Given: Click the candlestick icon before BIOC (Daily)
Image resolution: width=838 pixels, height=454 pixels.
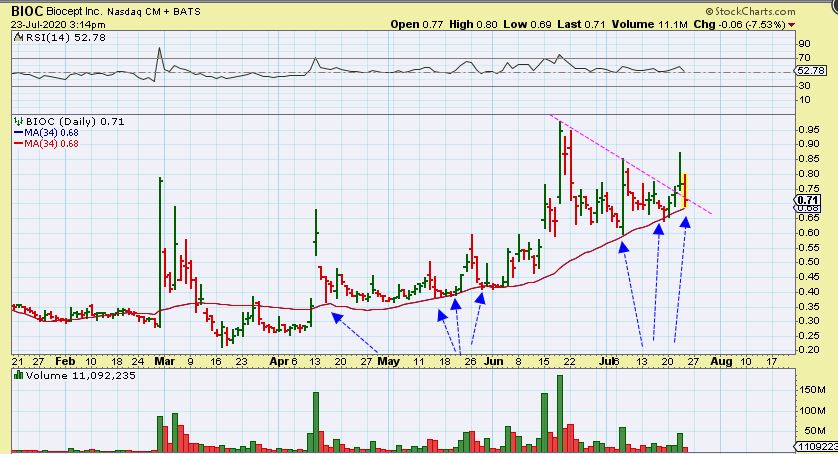Looking at the screenshot, I should point(19,121).
